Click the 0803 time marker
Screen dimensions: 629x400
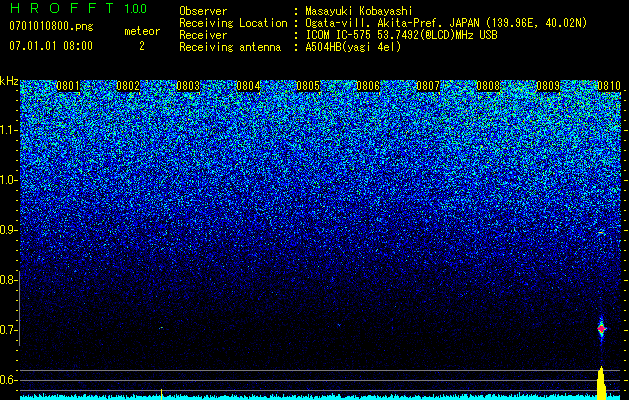(x=188, y=86)
